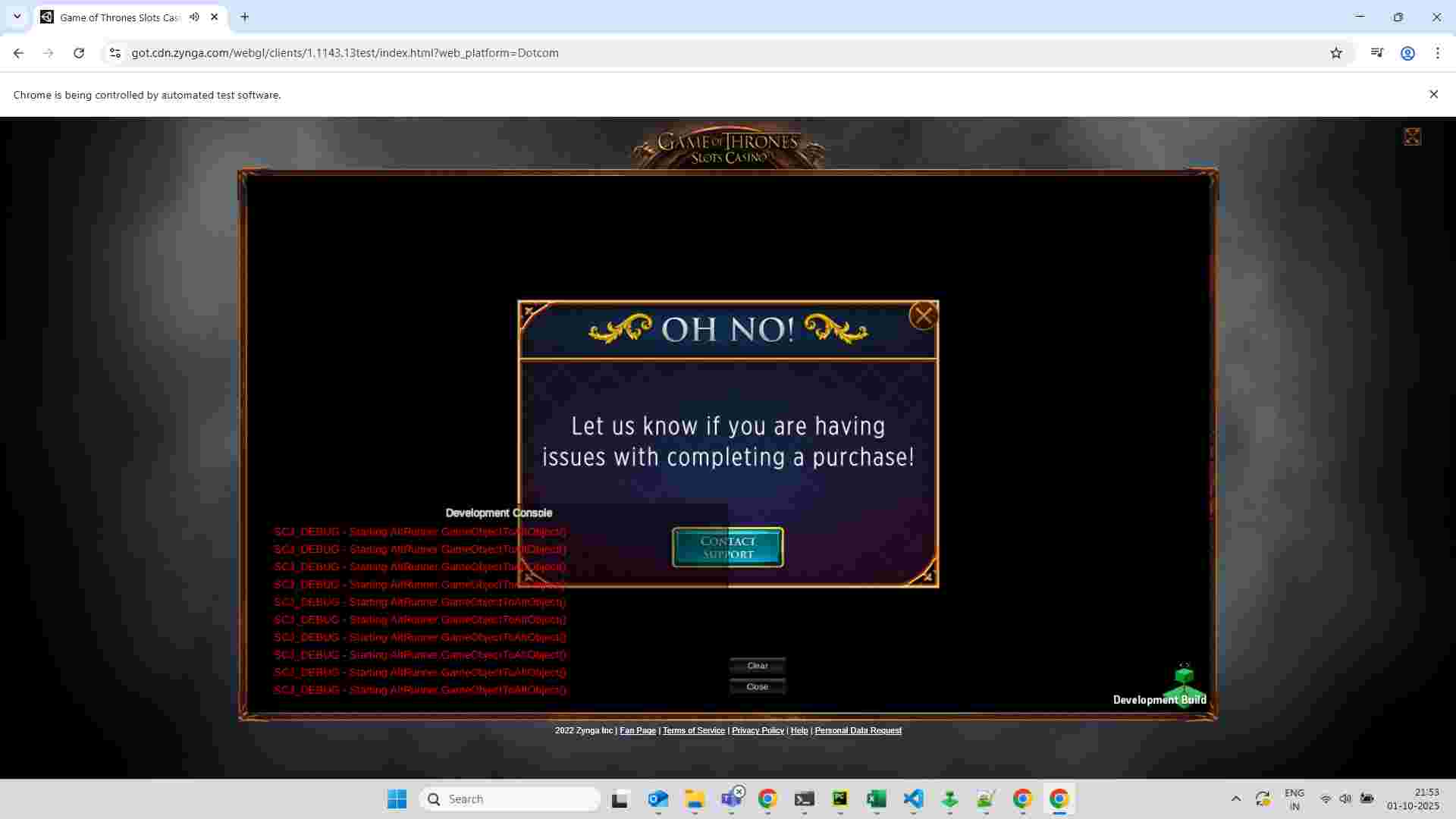The height and width of the screenshot is (819, 1456).
Task: Open the Terms of Service link
Action: pyautogui.click(x=693, y=731)
